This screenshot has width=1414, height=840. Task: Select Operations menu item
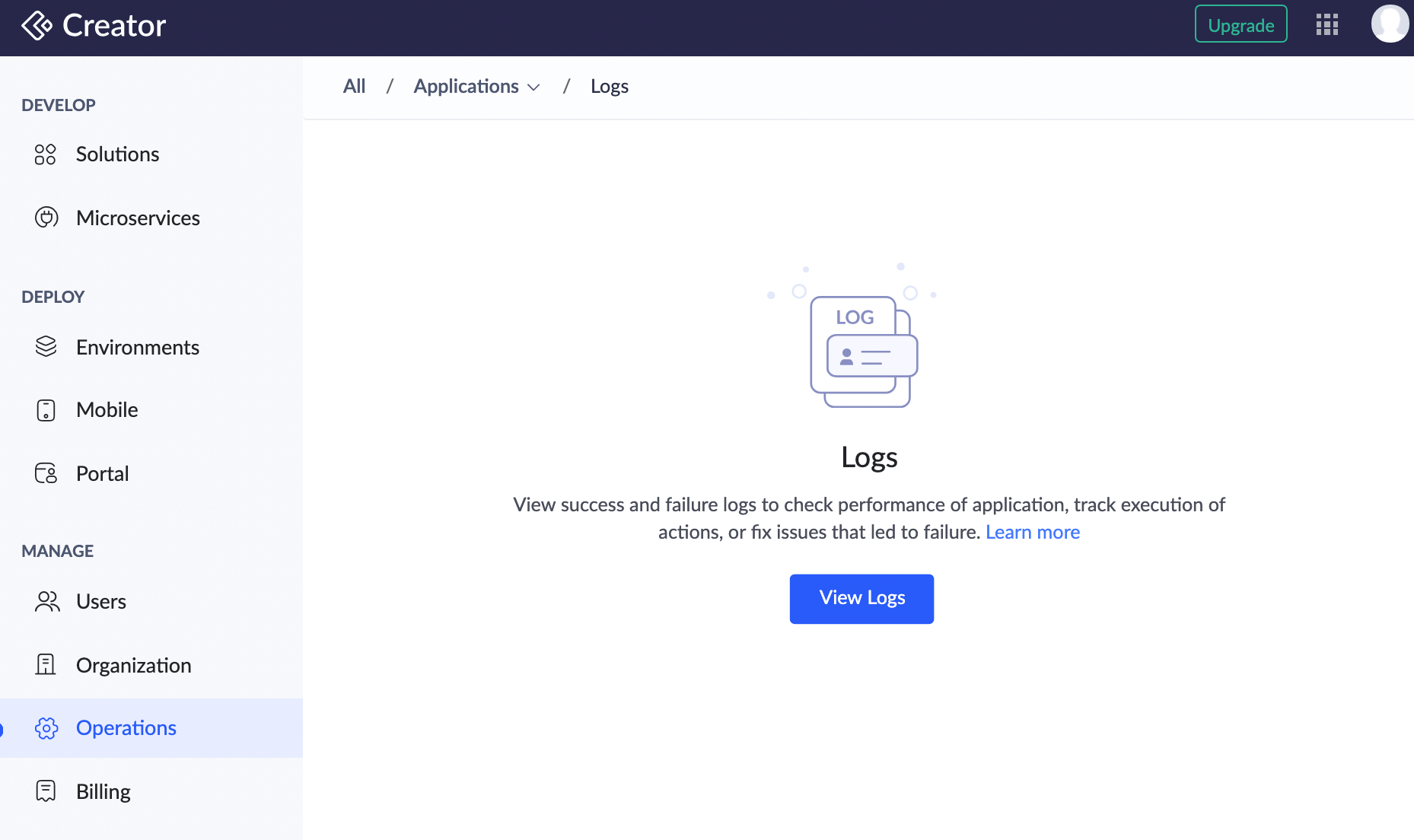[x=151, y=728]
